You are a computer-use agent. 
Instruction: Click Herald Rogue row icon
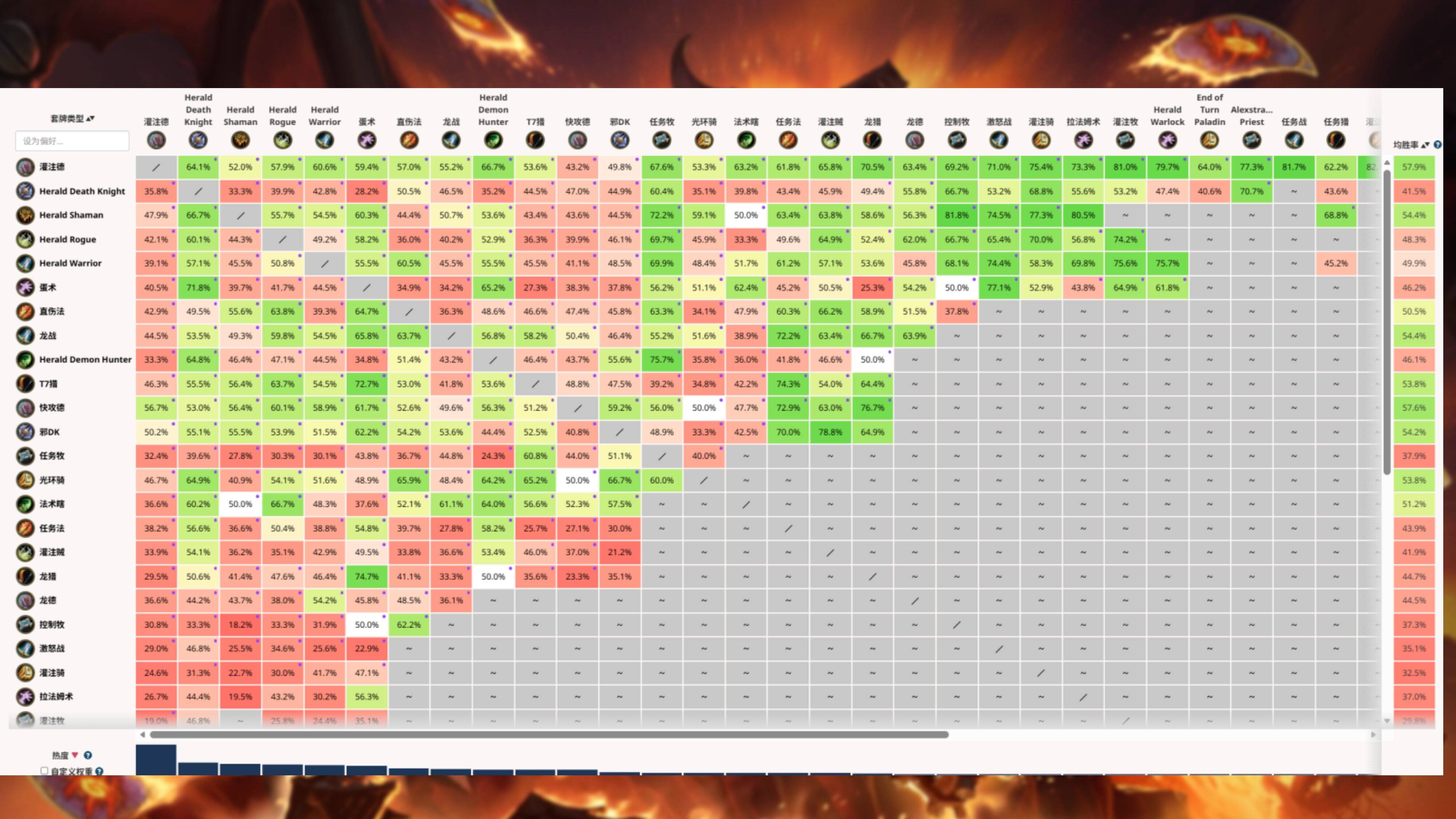25,240
